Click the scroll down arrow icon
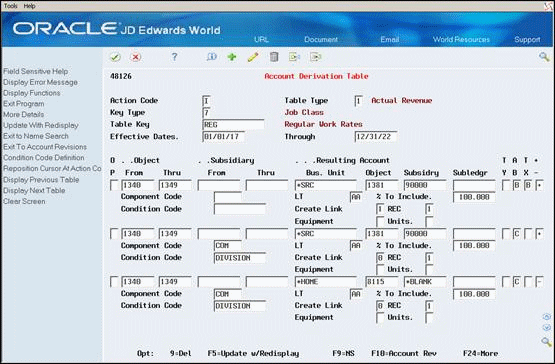The image size is (555, 364). 547,328
